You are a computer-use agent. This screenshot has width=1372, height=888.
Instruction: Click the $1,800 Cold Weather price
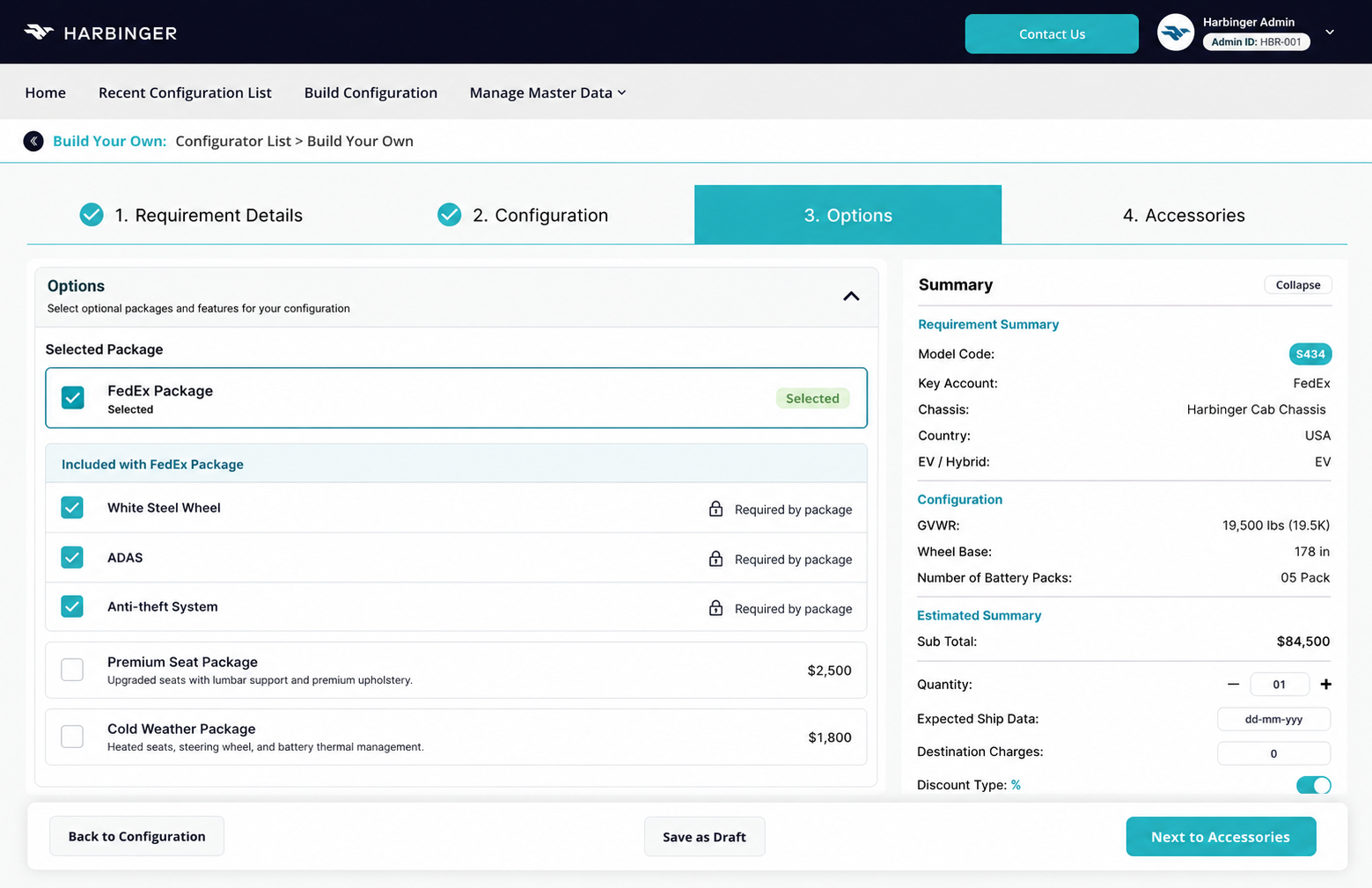[830, 738]
